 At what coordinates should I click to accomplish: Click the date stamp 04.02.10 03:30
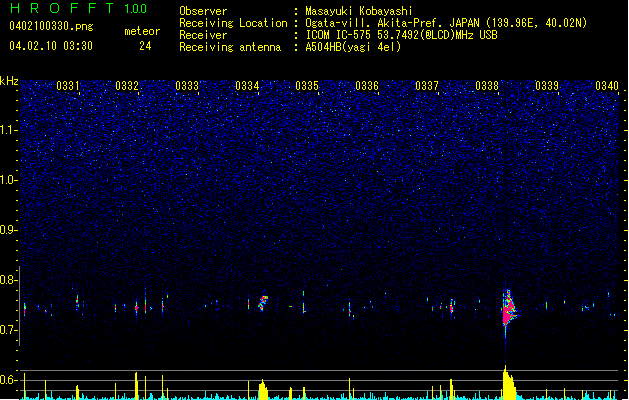[51, 46]
